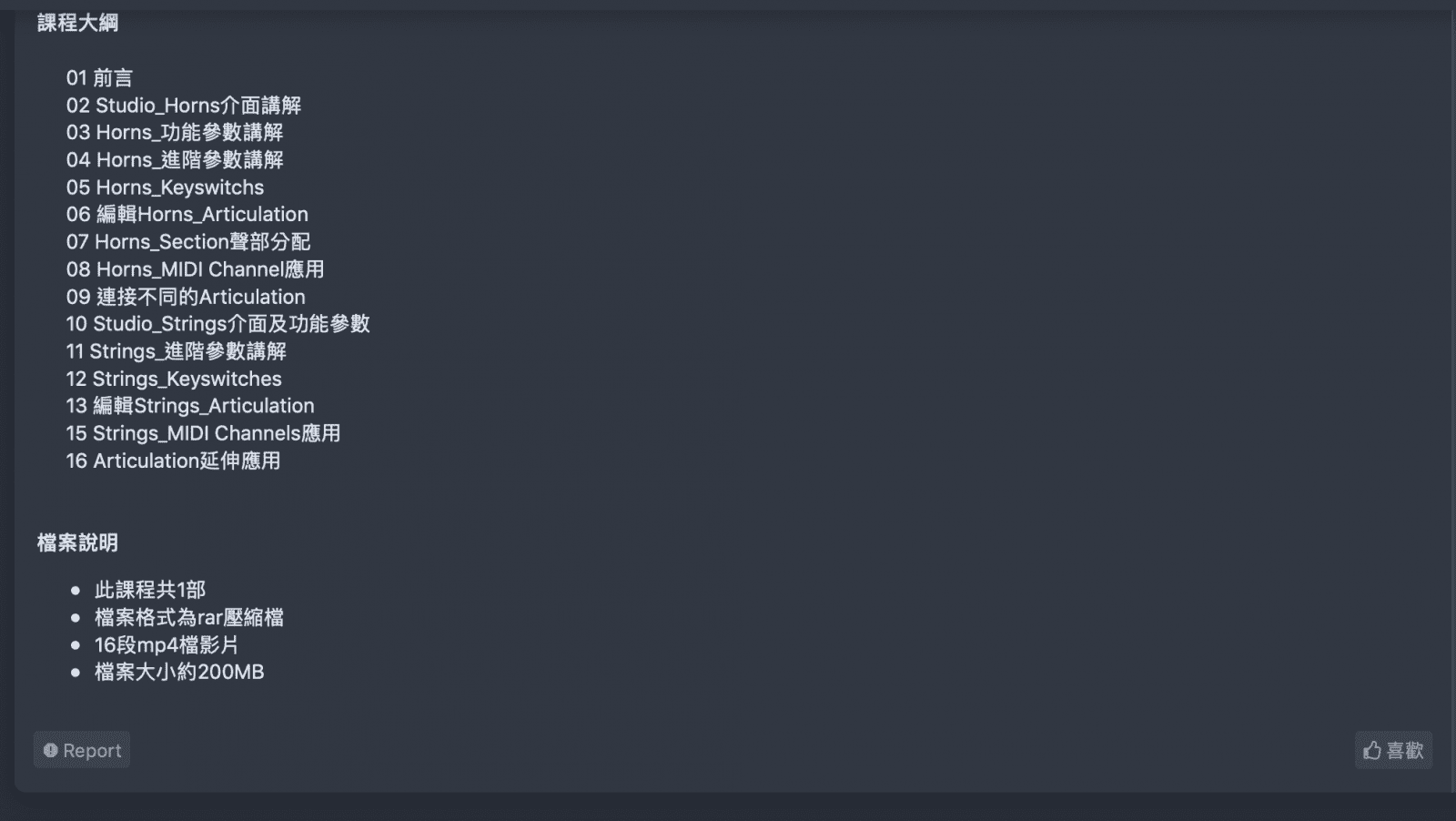Click 07 Horns_Section聲部分配 entry

click(187, 242)
